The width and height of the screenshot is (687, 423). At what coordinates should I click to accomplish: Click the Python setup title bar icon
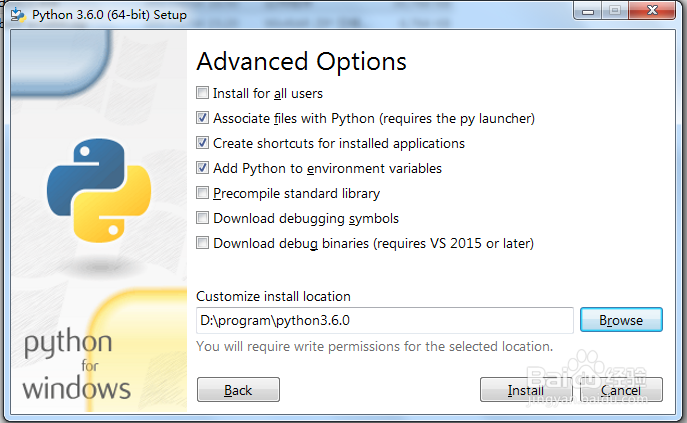pyautogui.click(x=18, y=14)
